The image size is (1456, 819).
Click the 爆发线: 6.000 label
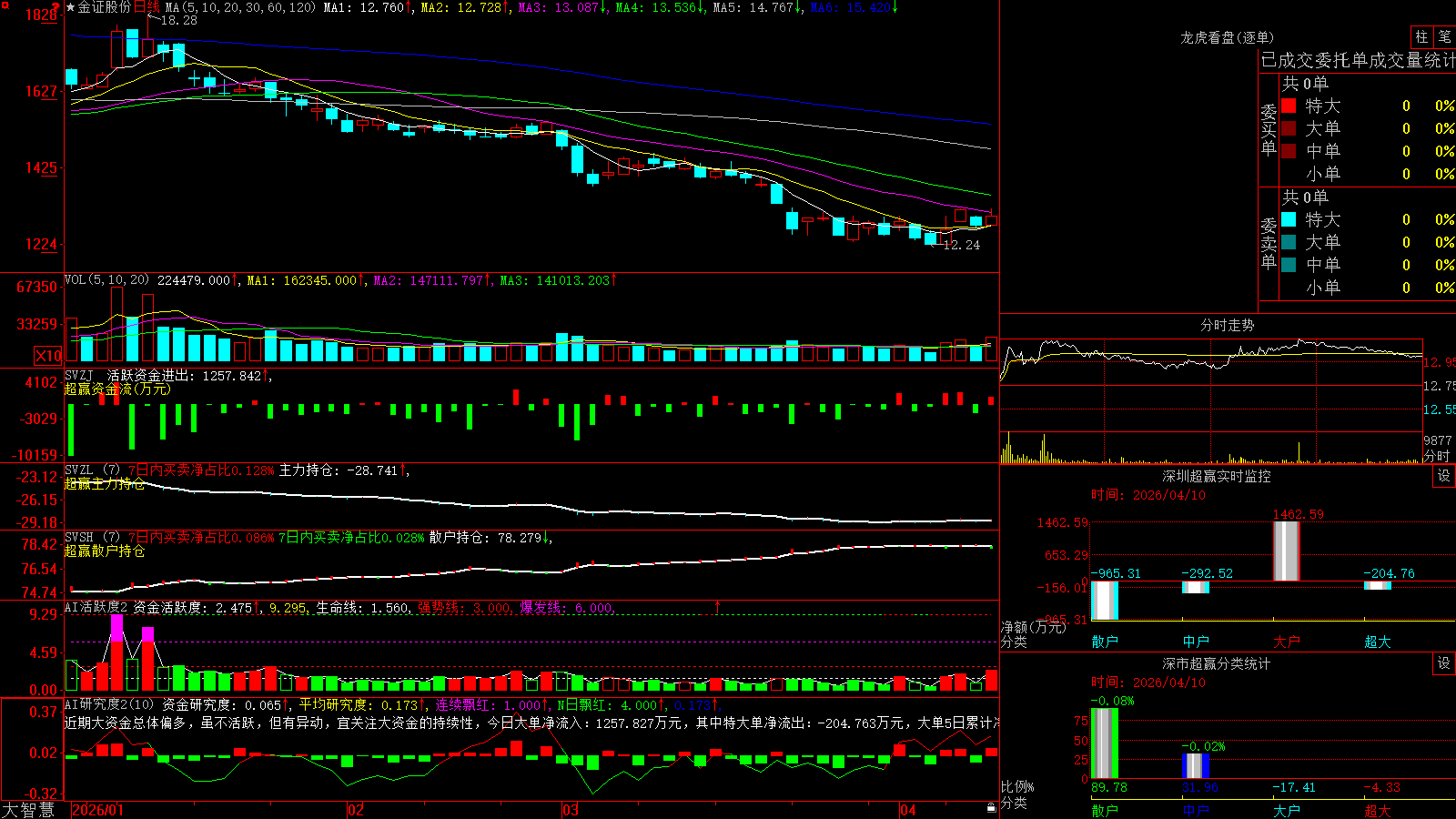[567, 607]
